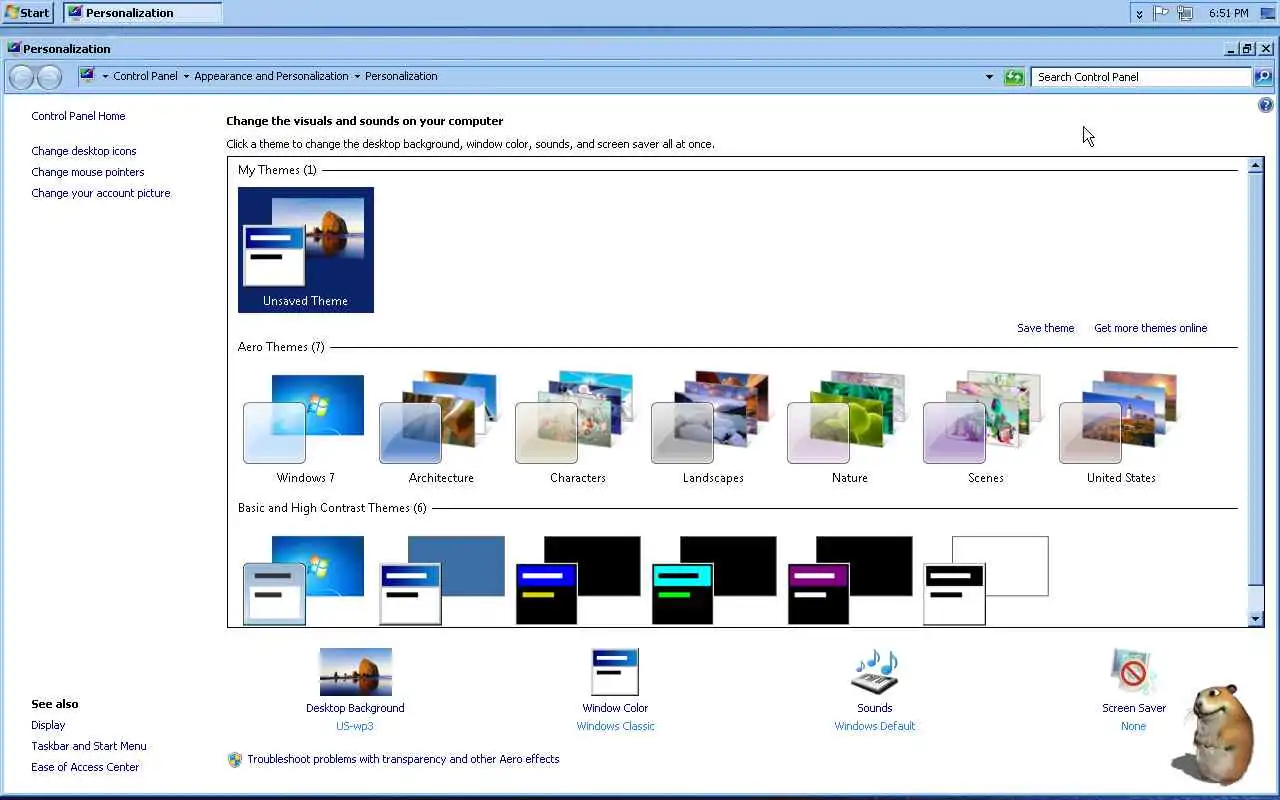Viewport: 1280px width, 800px height.
Task: Select the Unsaved Theme thumbnail
Action: click(306, 250)
